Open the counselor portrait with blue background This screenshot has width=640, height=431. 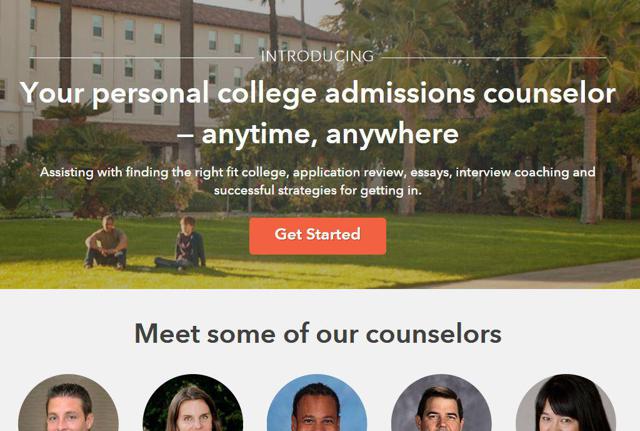click(x=317, y=402)
